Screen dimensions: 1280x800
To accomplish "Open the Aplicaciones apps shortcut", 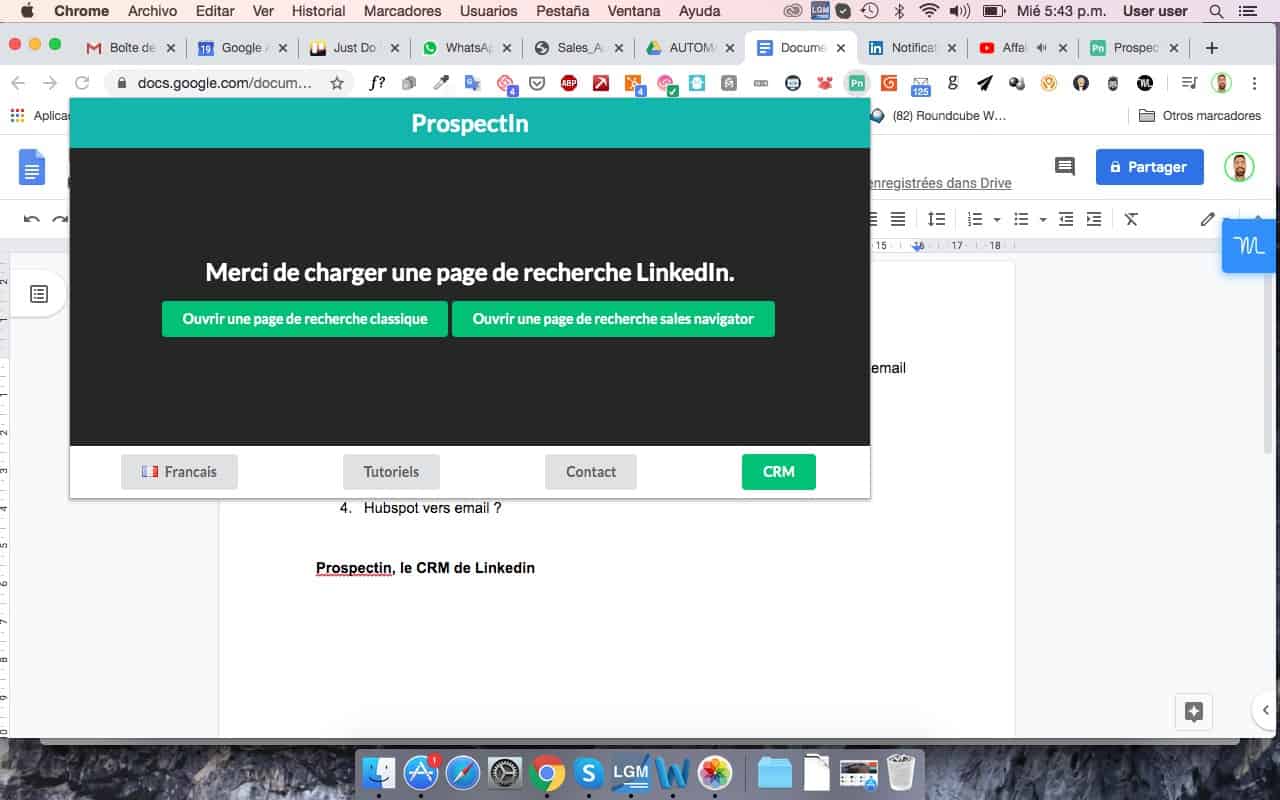I will pos(40,116).
